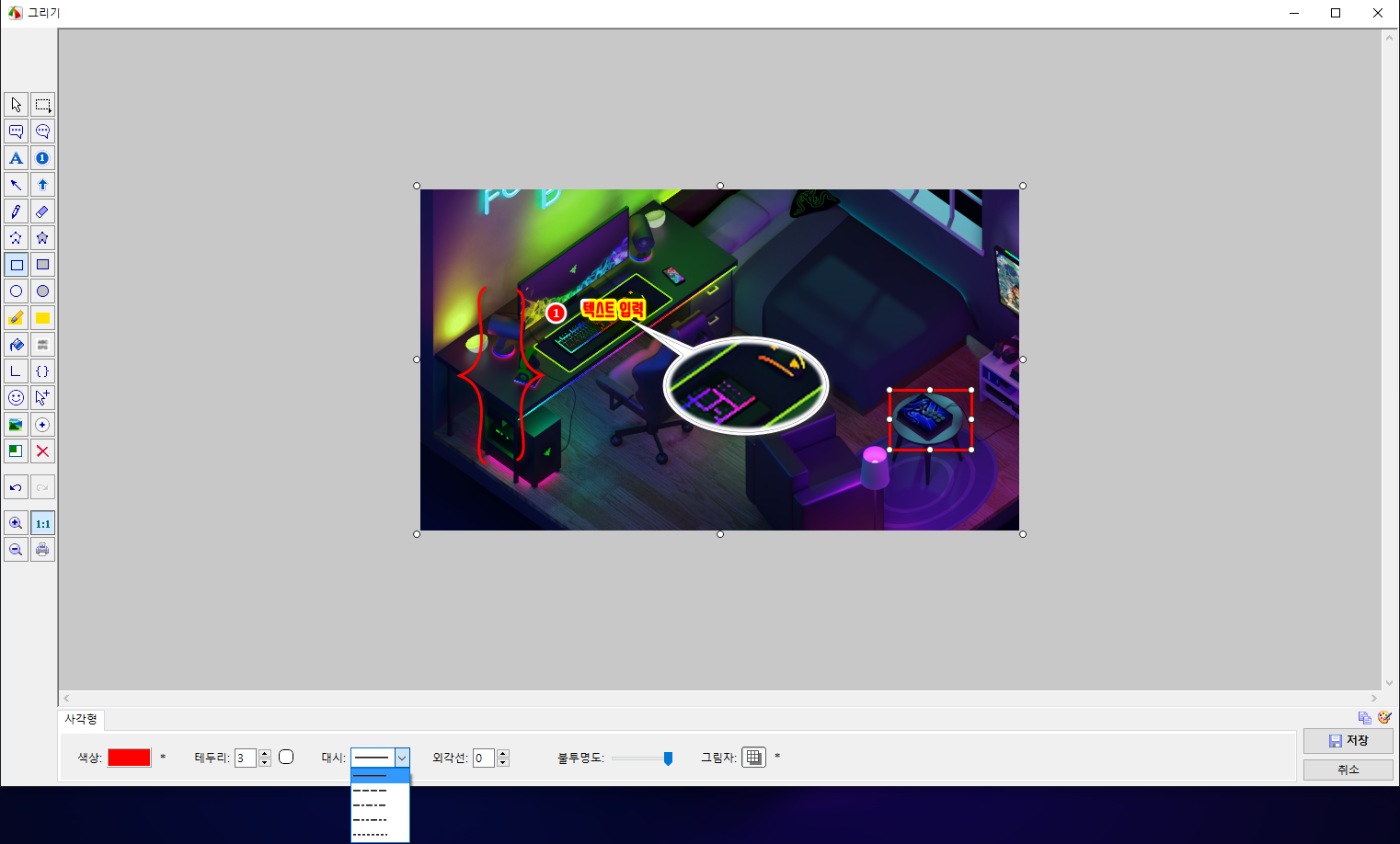This screenshot has width=1400, height=844.
Task: Choose solid line in dash list
Action: [x=380, y=776]
